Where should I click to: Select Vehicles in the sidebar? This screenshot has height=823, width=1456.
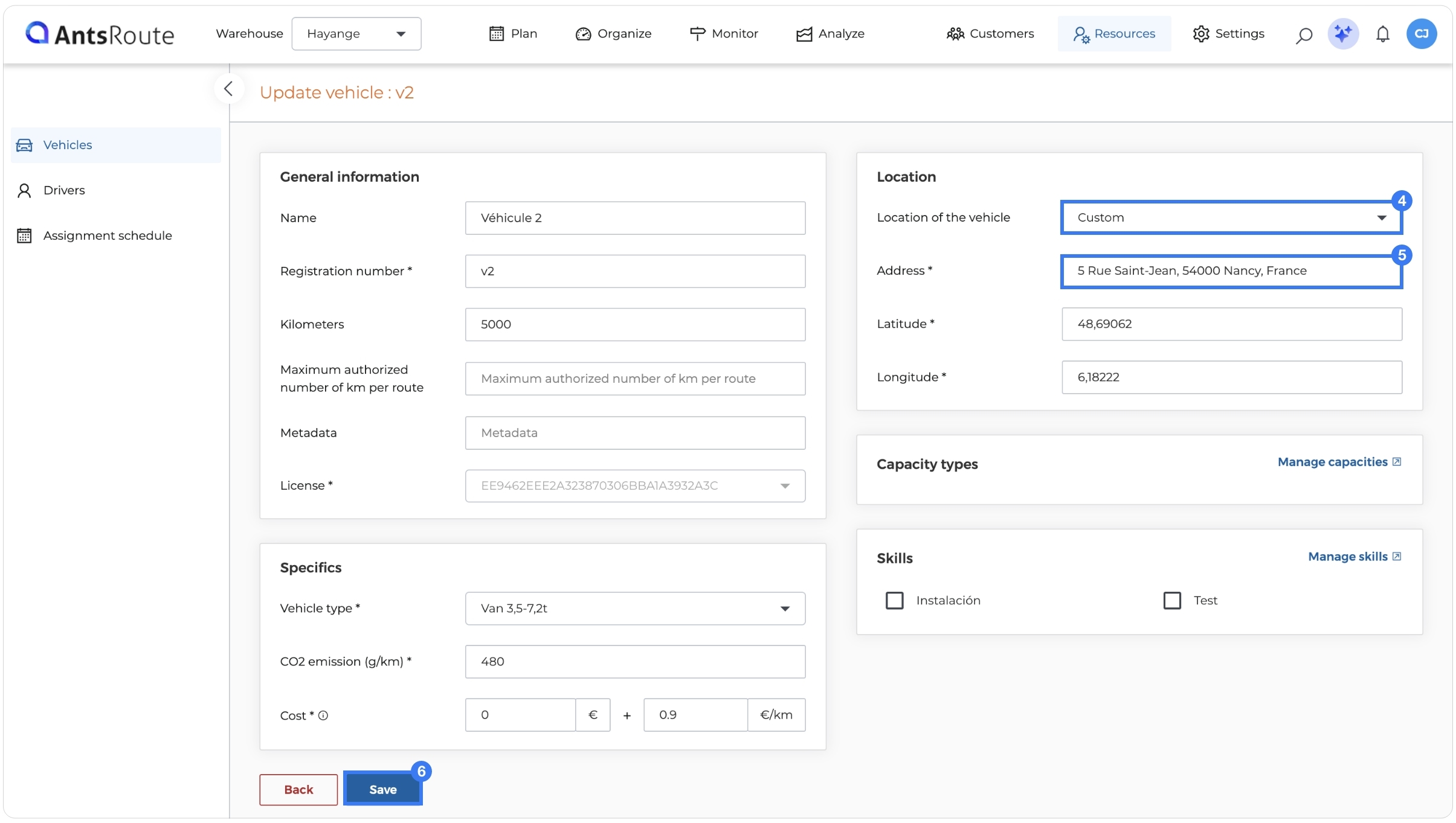pyautogui.click(x=116, y=145)
